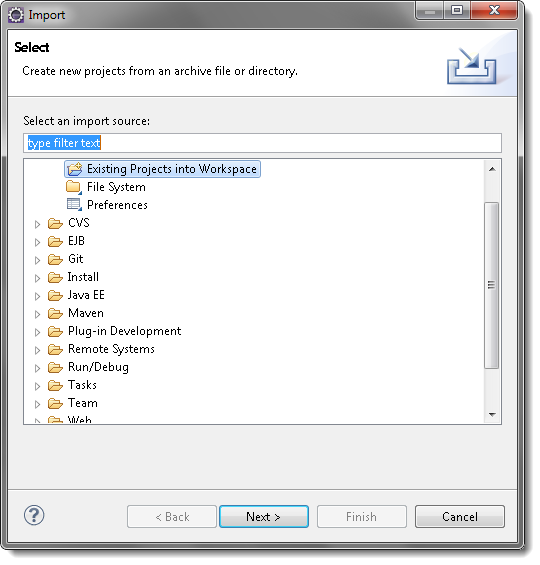The width and height of the screenshot is (540, 565).
Task: Click the Git folder icon
Action: 55,259
